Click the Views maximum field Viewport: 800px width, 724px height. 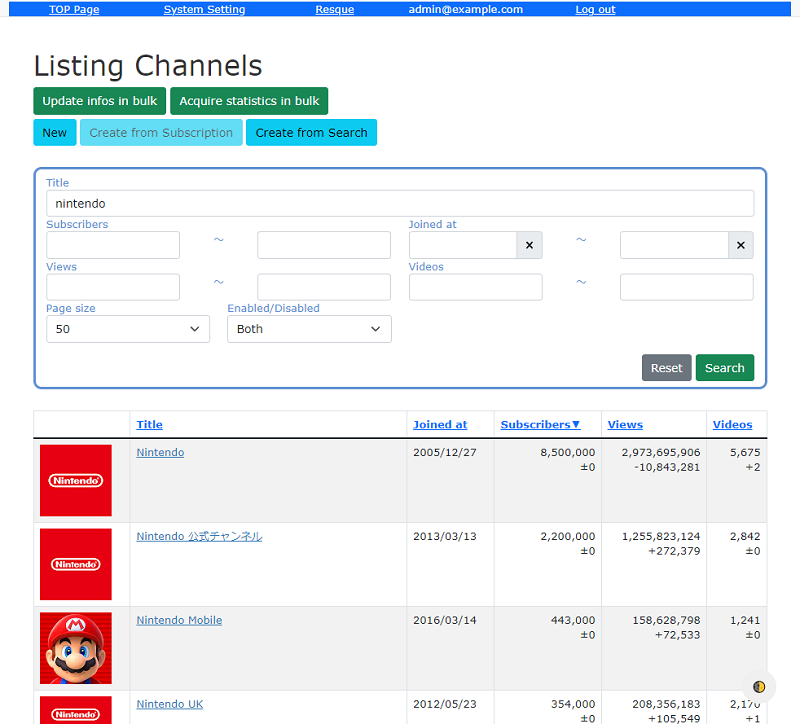[x=324, y=287]
